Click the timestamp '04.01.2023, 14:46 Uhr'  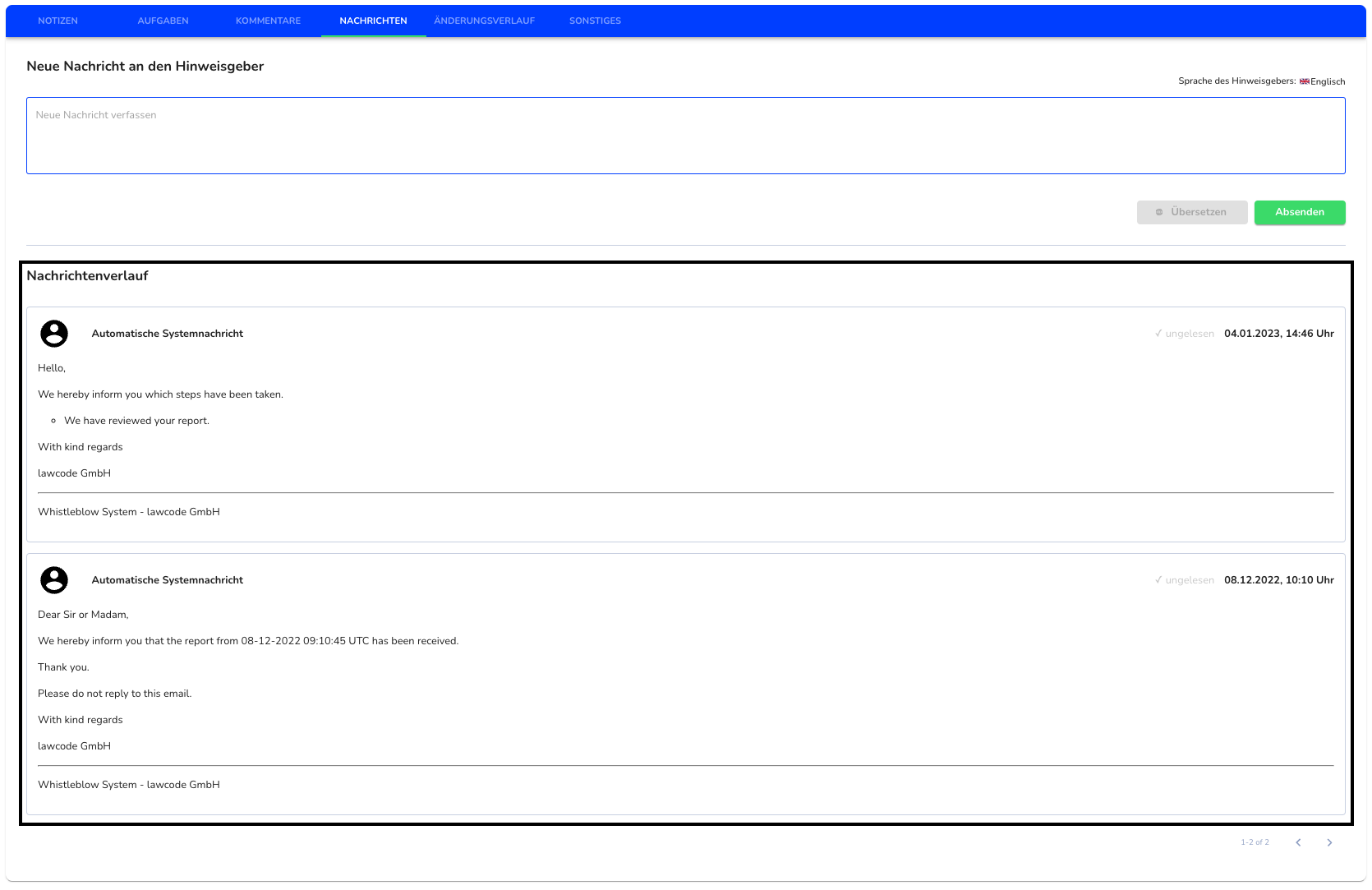(1279, 334)
